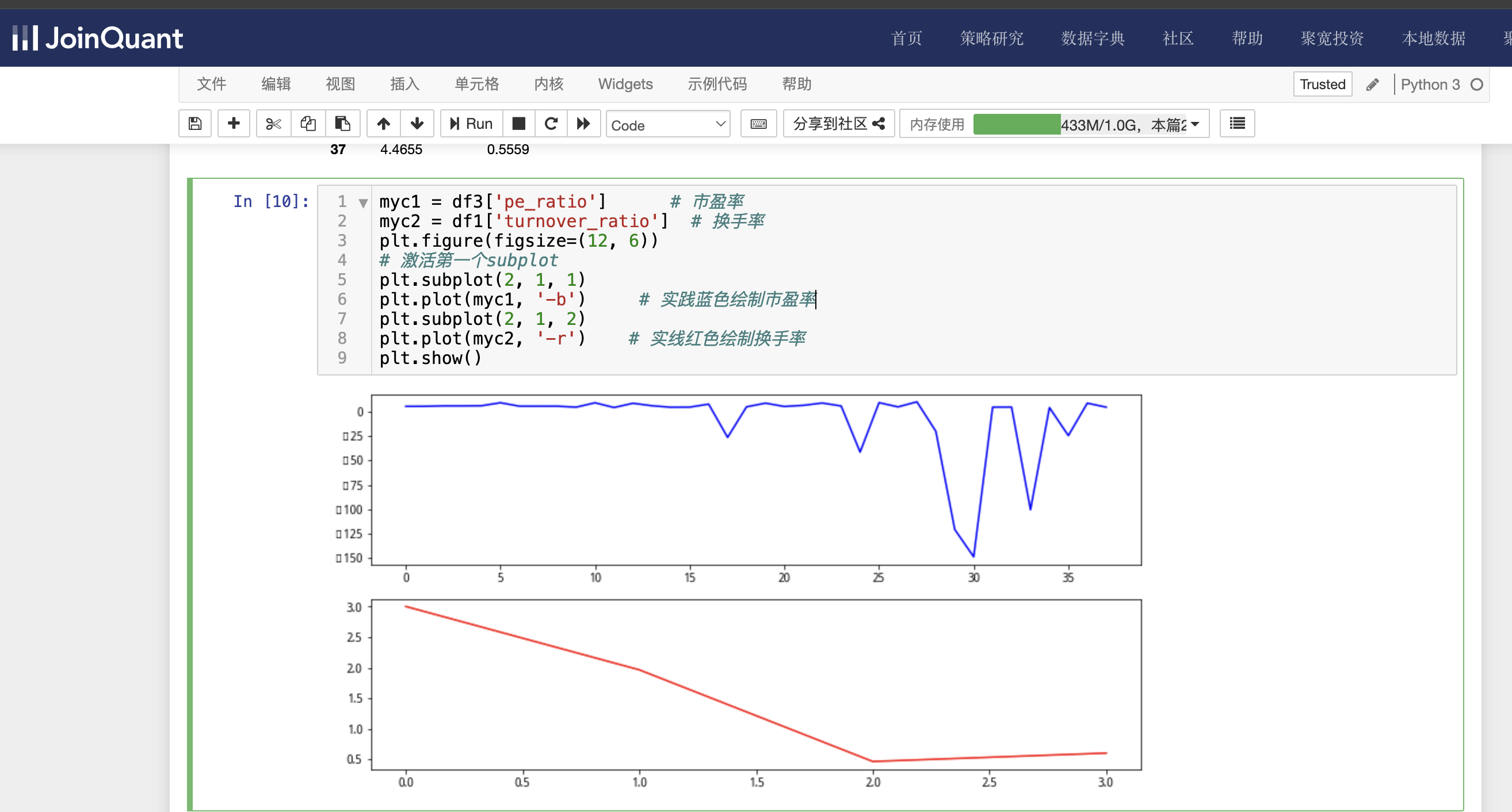Click the green memory usage bar
Viewport: 1512px width, 812px height.
1017,124
